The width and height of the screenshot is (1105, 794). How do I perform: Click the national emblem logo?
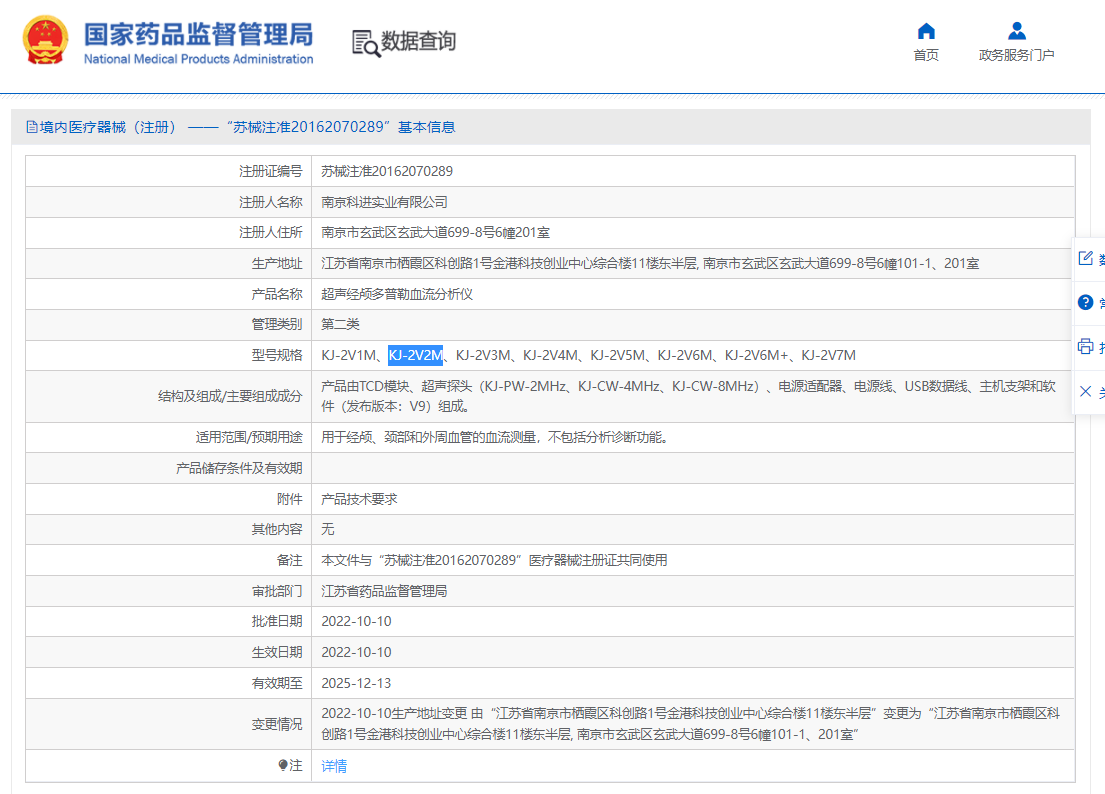46,40
